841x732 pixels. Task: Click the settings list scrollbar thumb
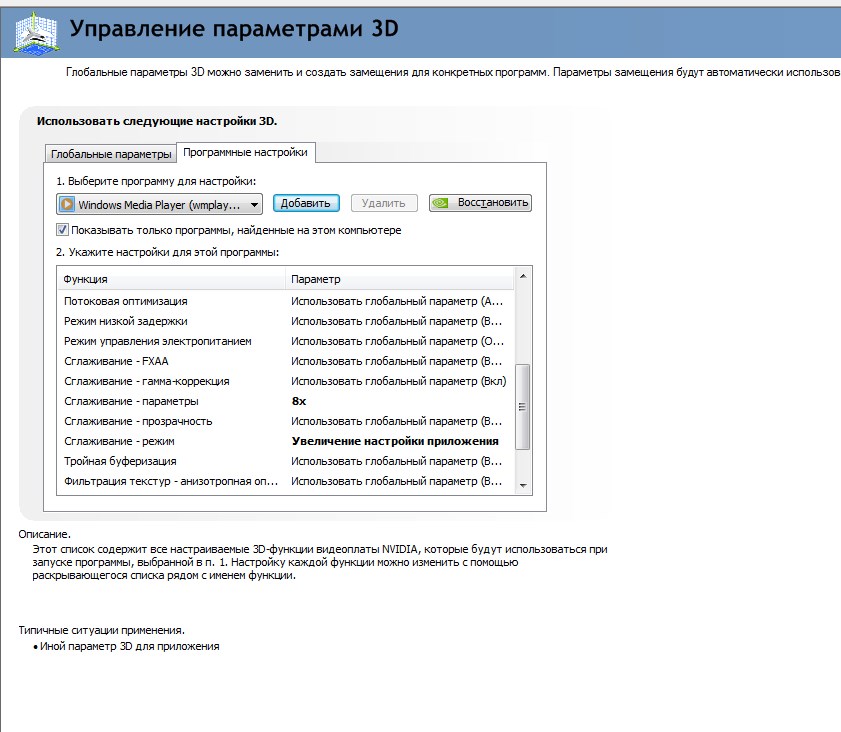tap(522, 407)
